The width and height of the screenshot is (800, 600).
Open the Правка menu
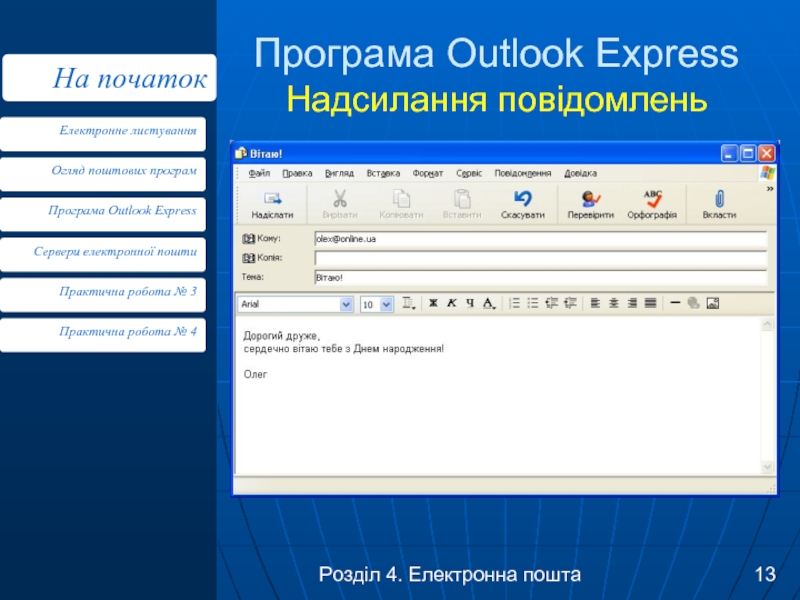pyautogui.click(x=297, y=173)
